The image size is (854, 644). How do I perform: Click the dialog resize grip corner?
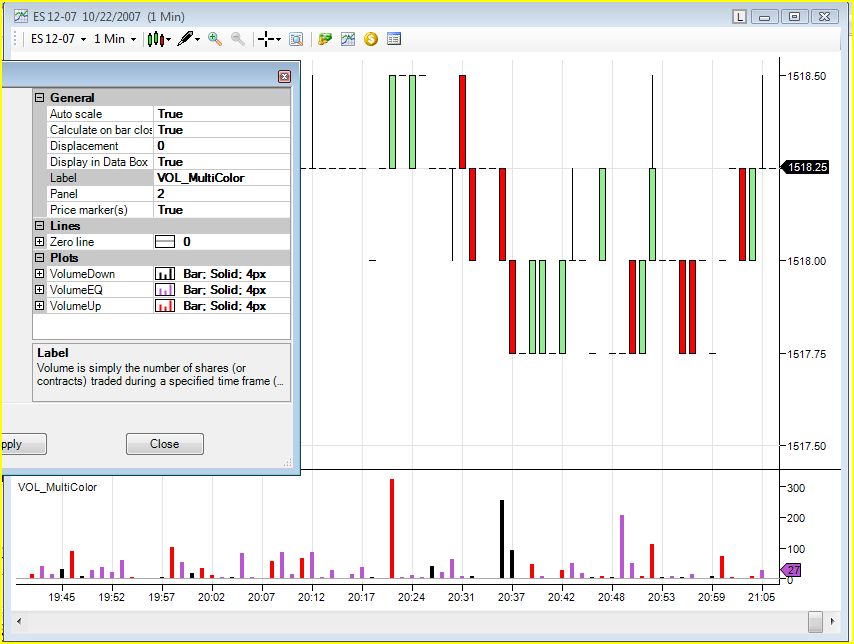click(288, 463)
